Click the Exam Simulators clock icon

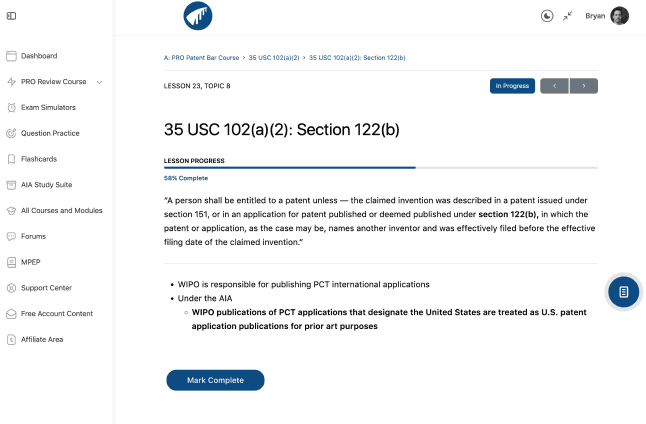pyautogui.click(x=11, y=107)
